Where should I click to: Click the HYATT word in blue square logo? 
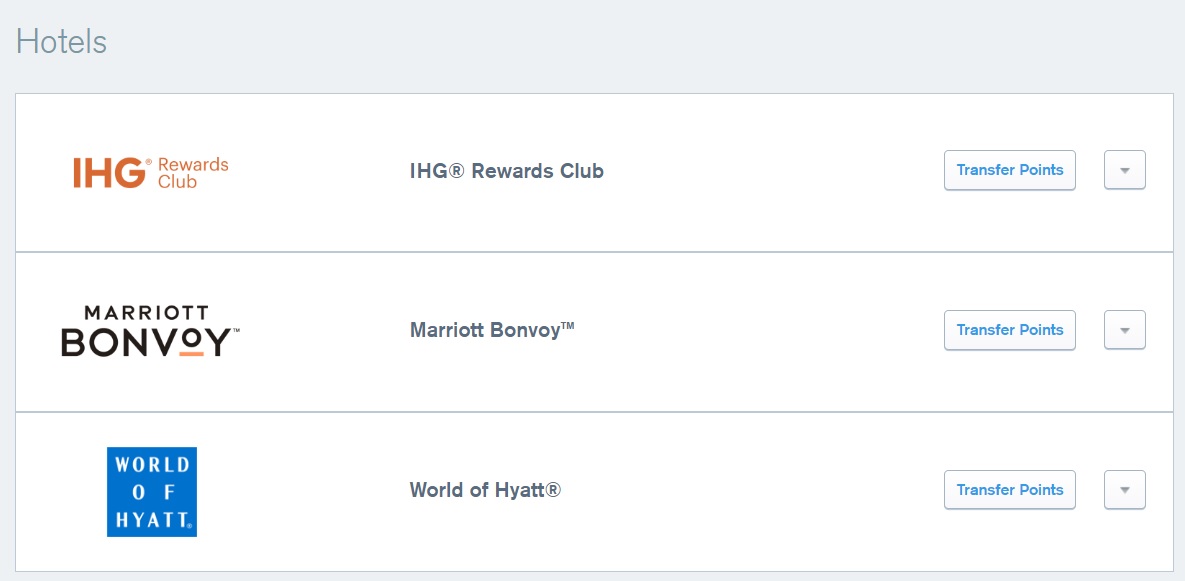click(x=152, y=519)
